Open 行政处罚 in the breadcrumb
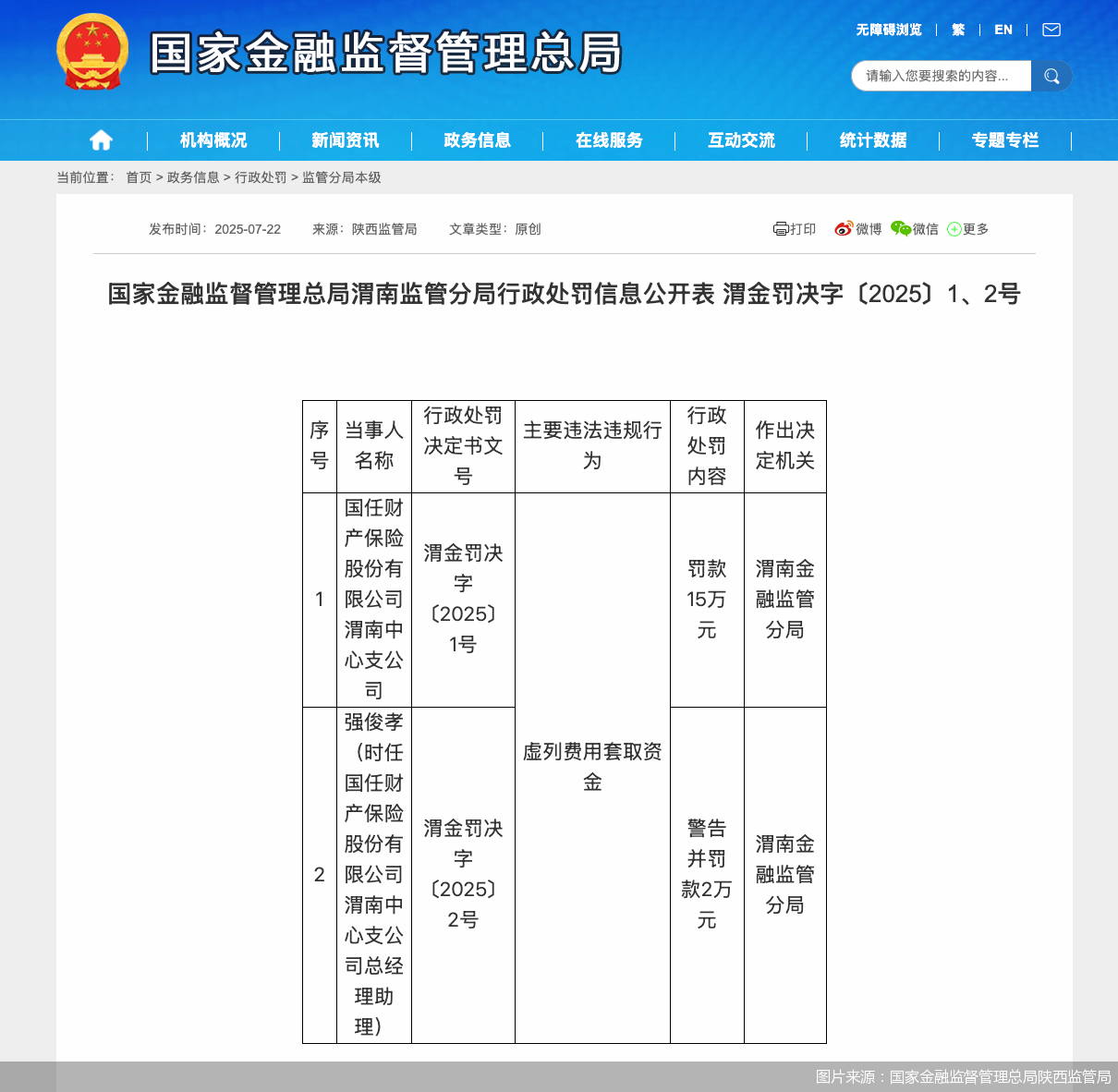This screenshot has height=1092, width=1118. coord(261,177)
